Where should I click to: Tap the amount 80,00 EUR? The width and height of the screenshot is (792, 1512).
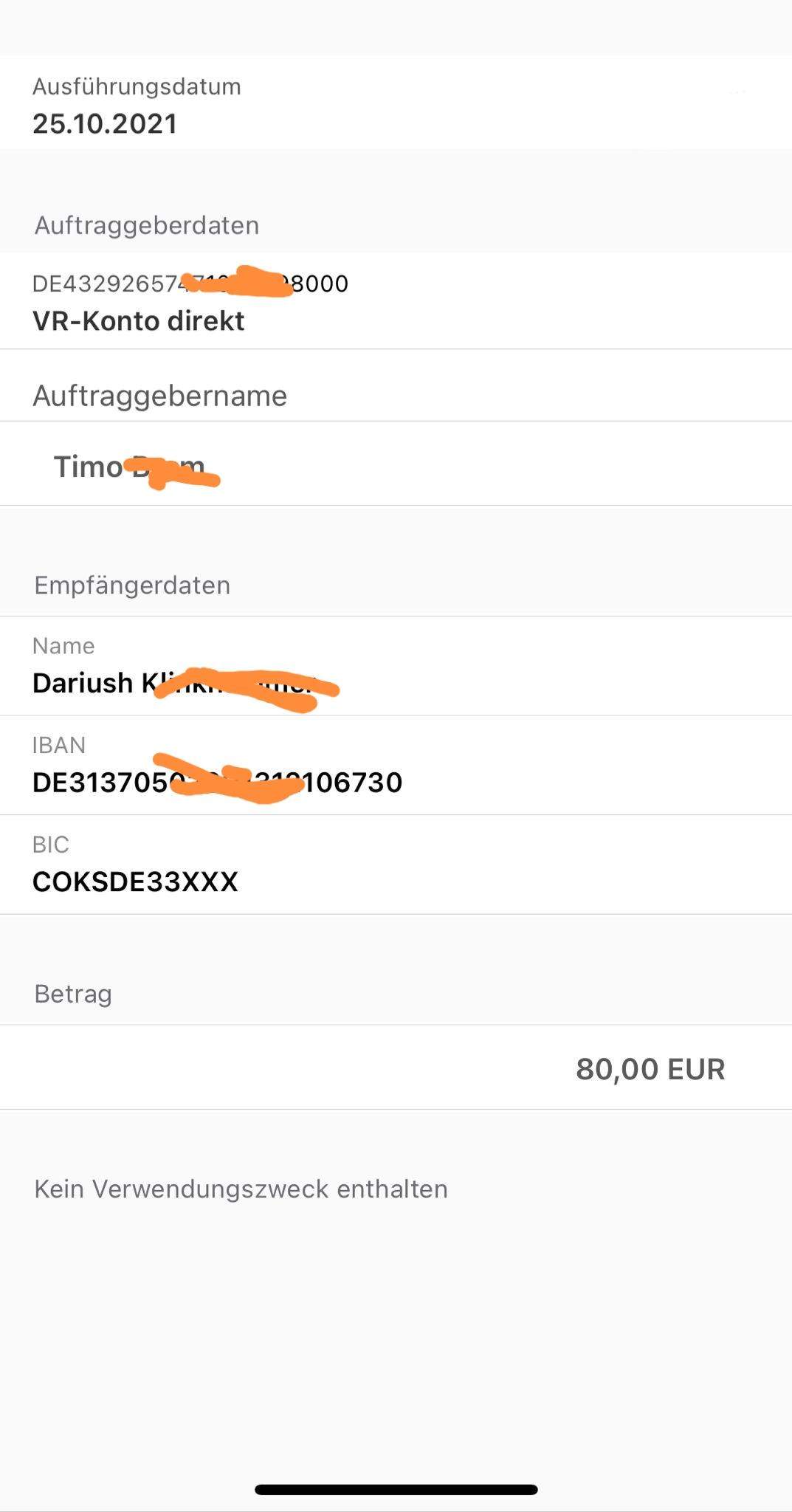[x=650, y=1069]
